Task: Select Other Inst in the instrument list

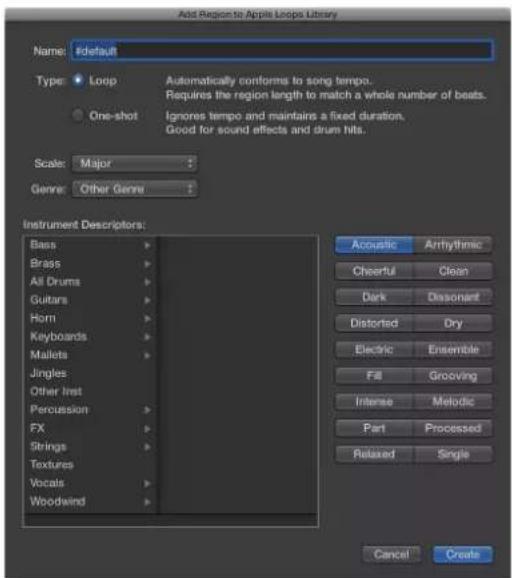Action: 91,391
